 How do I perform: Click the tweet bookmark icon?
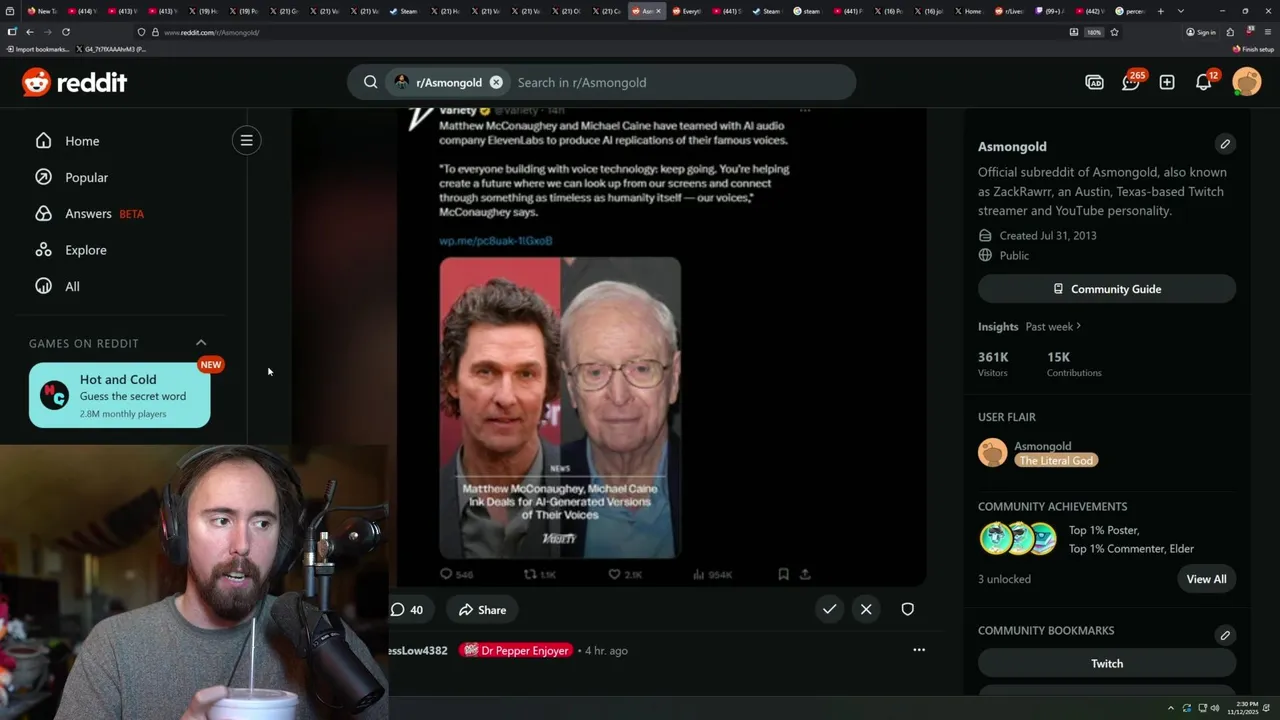pyautogui.click(x=783, y=574)
